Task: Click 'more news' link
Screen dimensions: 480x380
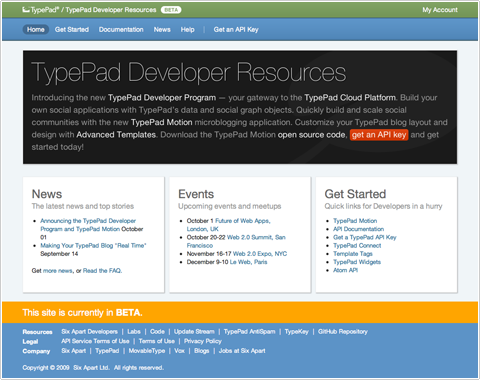Action: [x=58, y=271]
